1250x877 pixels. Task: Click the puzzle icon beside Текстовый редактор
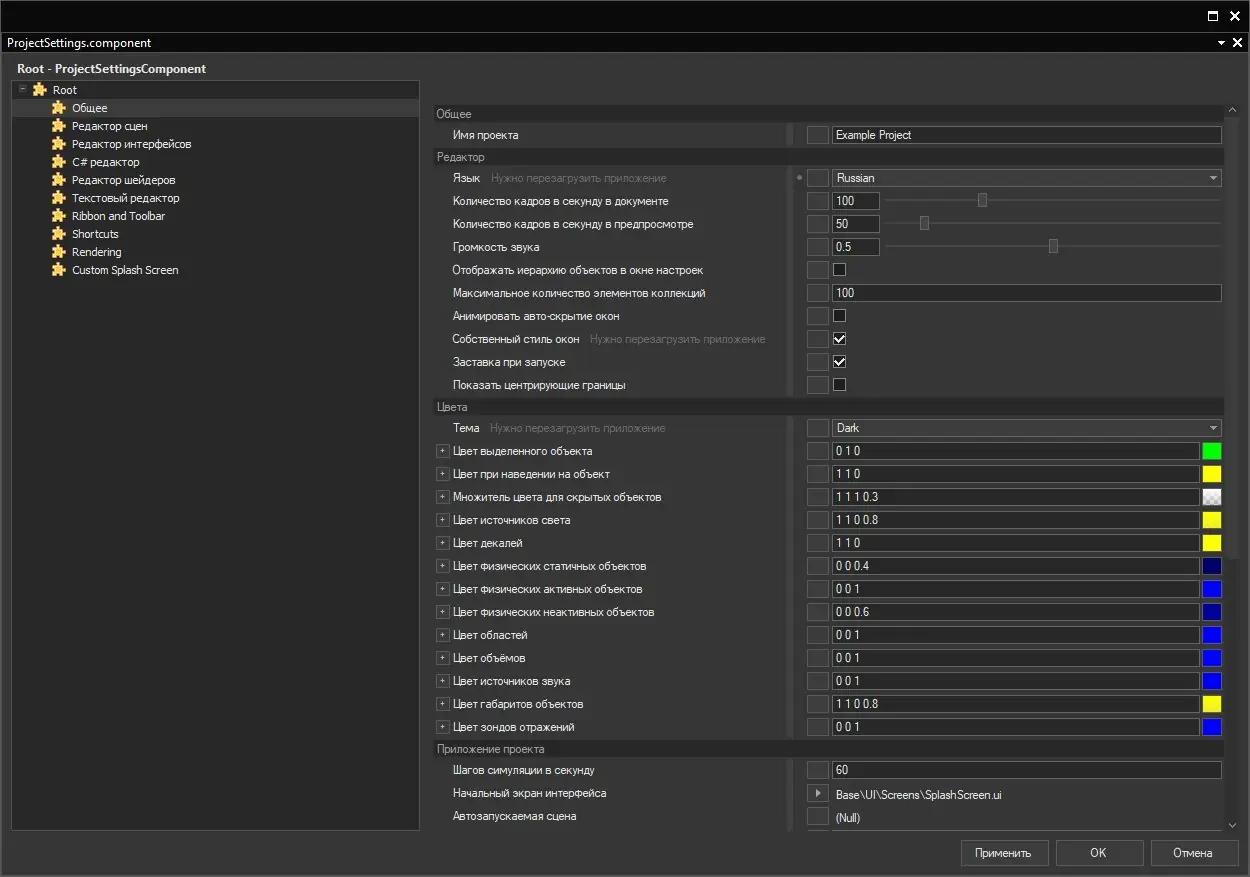(59, 198)
